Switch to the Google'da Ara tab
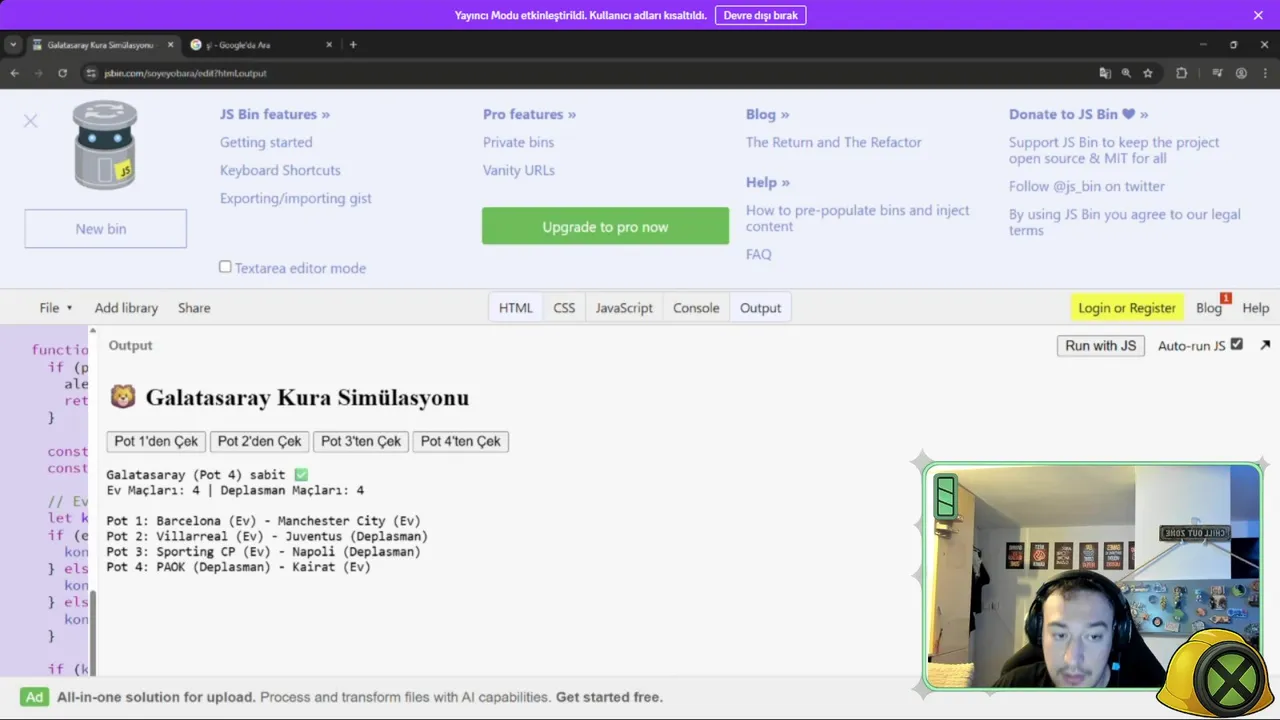This screenshot has width=1280, height=720. tap(261, 45)
